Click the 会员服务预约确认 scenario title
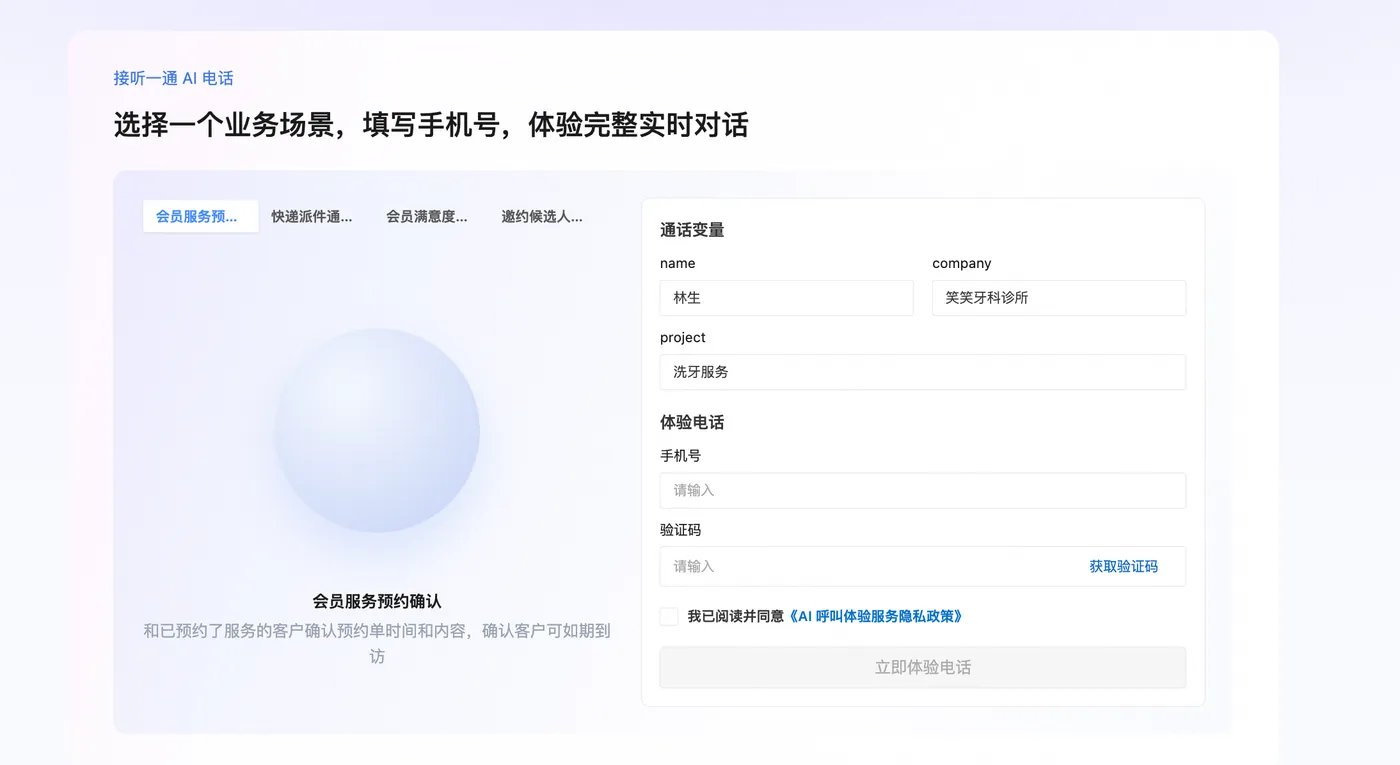The height and width of the screenshot is (765, 1400). (x=377, y=601)
